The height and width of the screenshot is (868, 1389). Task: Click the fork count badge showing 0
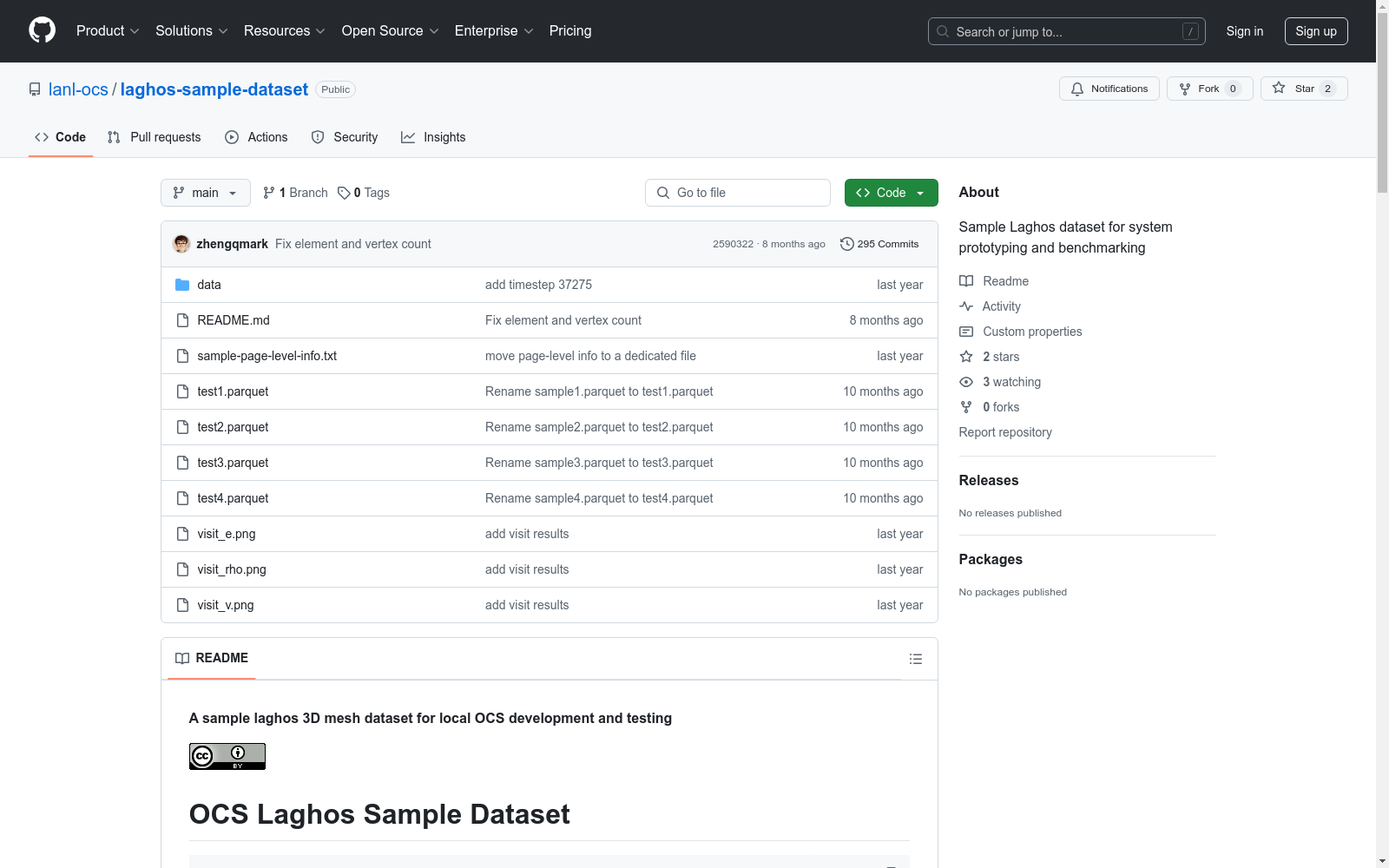pyautogui.click(x=1233, y=89)
